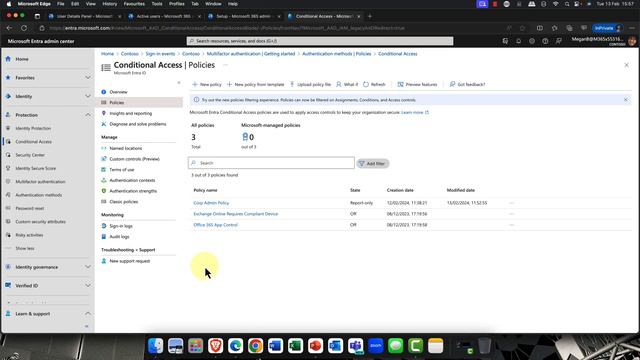Open the What if tool

click(x=347, y=84)
